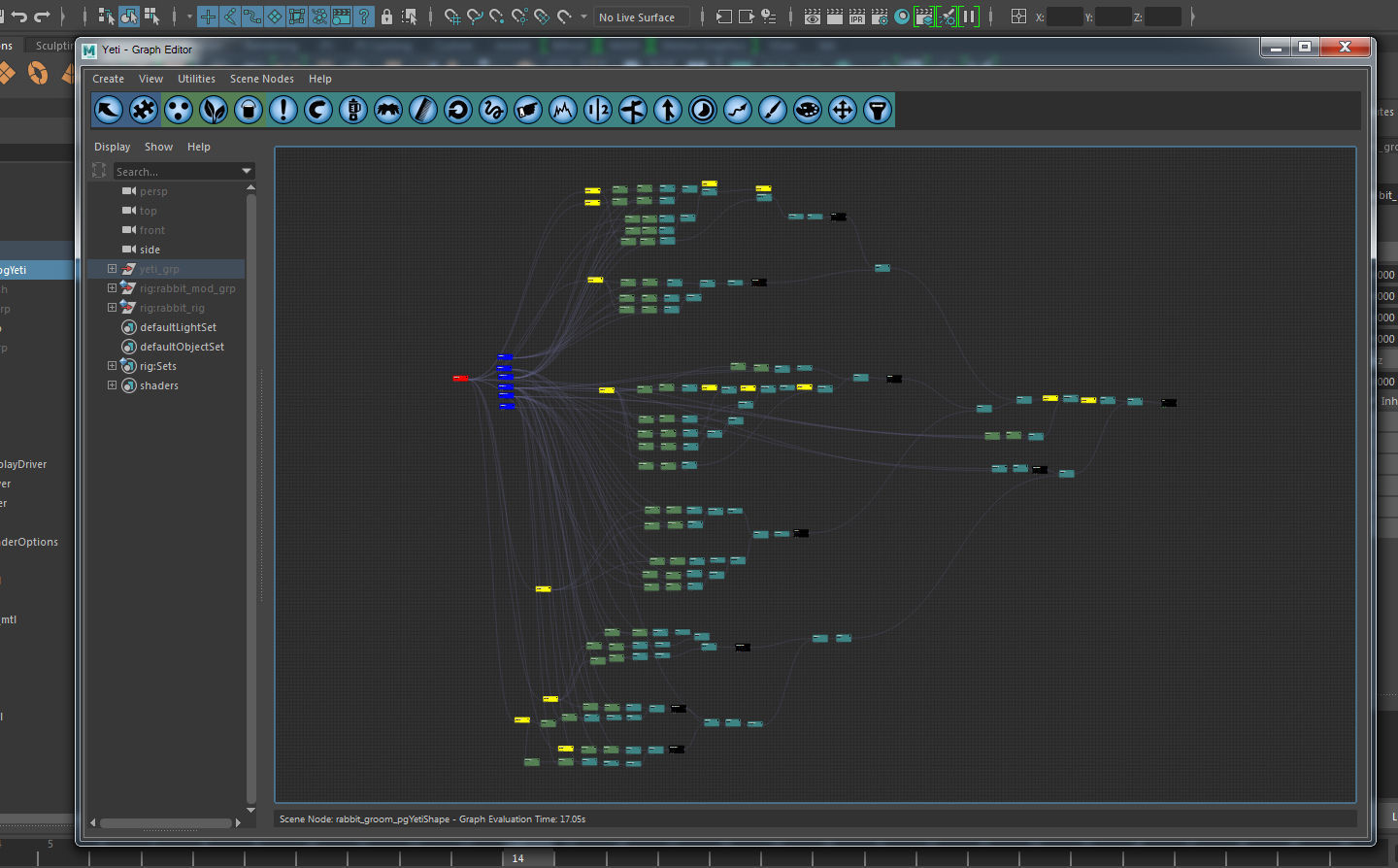Click the outliner Help menu

199,147
